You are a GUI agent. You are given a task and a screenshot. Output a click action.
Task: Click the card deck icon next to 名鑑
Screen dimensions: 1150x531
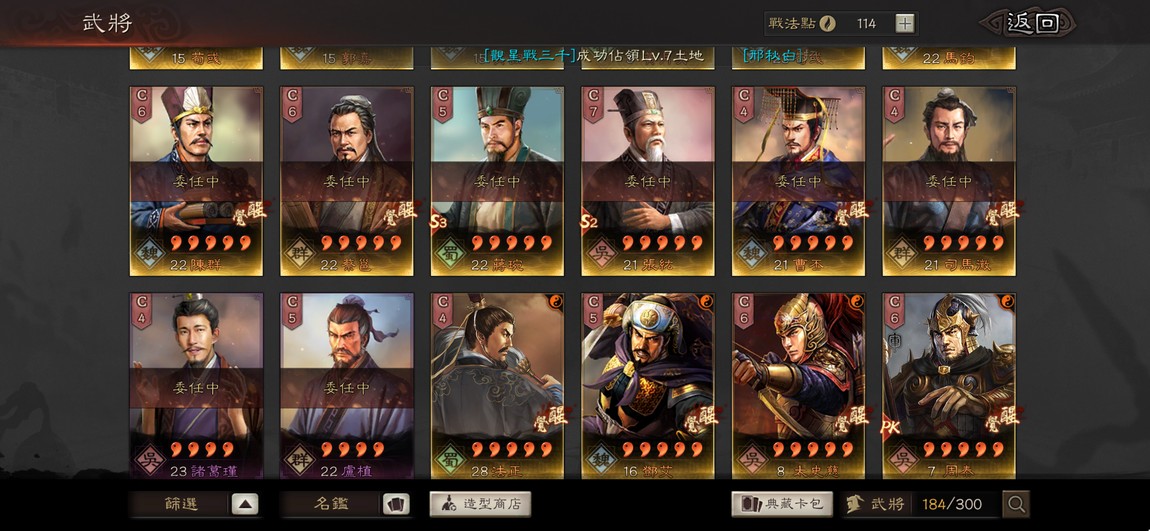tap(396, 504)
